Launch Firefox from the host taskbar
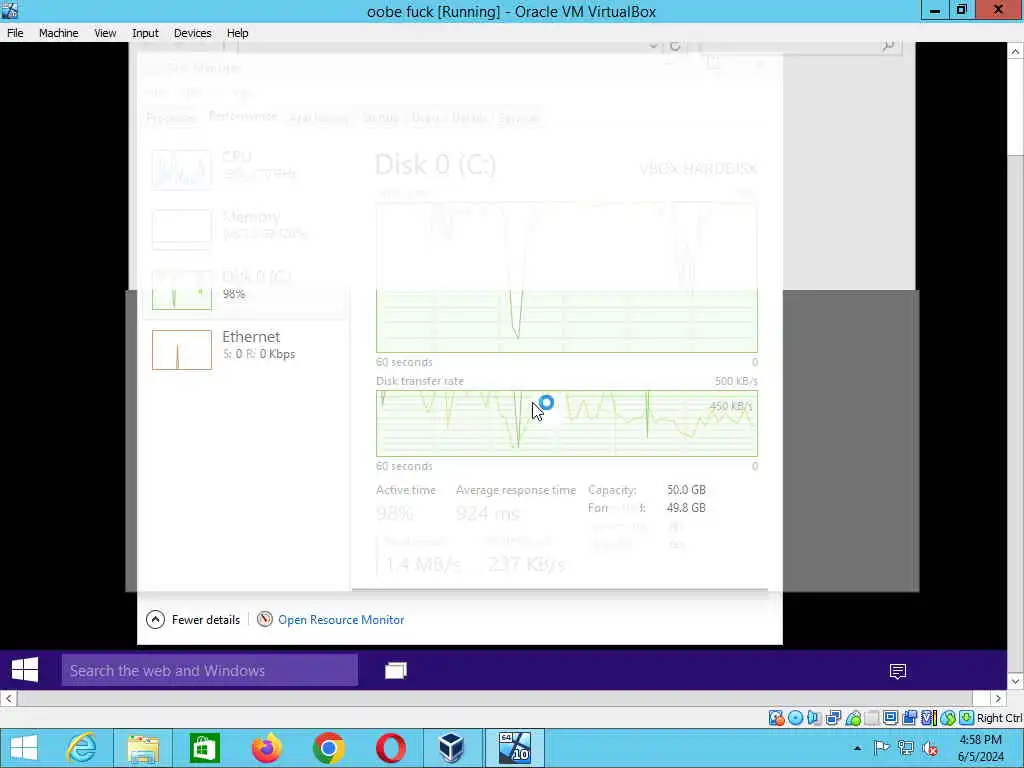 pos(266,748)
